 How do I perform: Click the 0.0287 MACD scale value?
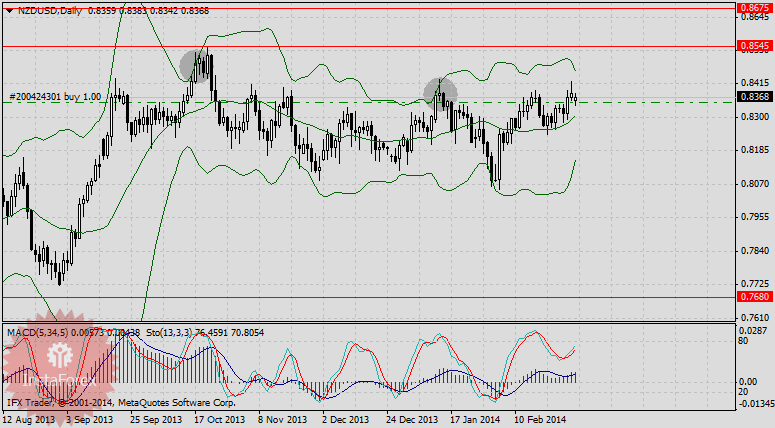click(752, 329)
